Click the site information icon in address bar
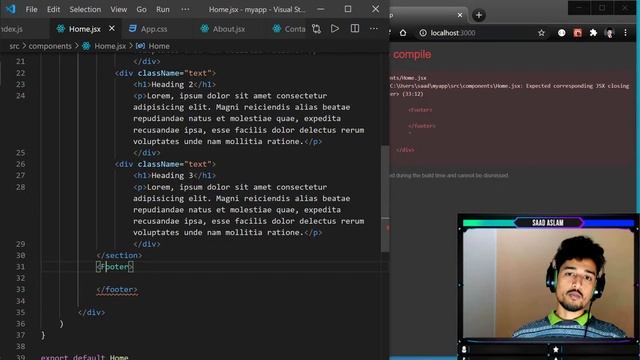This screenshot has width=640, height=360. click(423, 33)
